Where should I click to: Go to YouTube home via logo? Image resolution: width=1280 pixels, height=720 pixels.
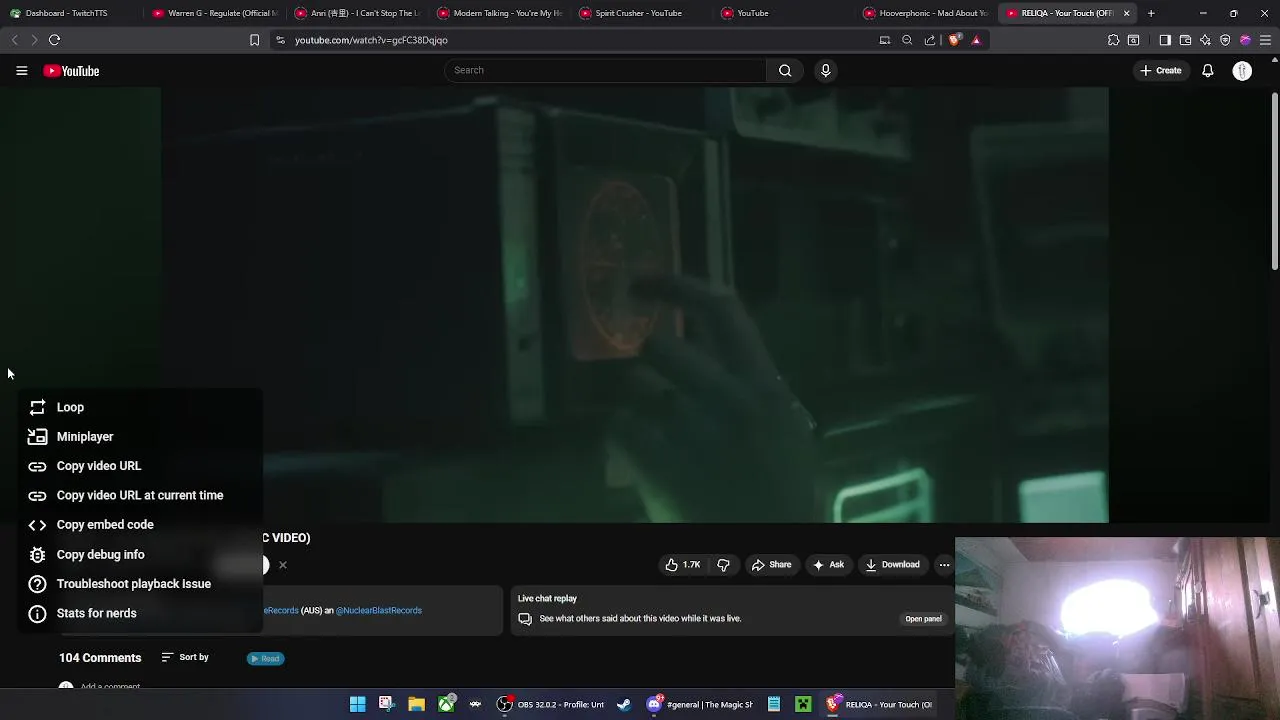71,71
